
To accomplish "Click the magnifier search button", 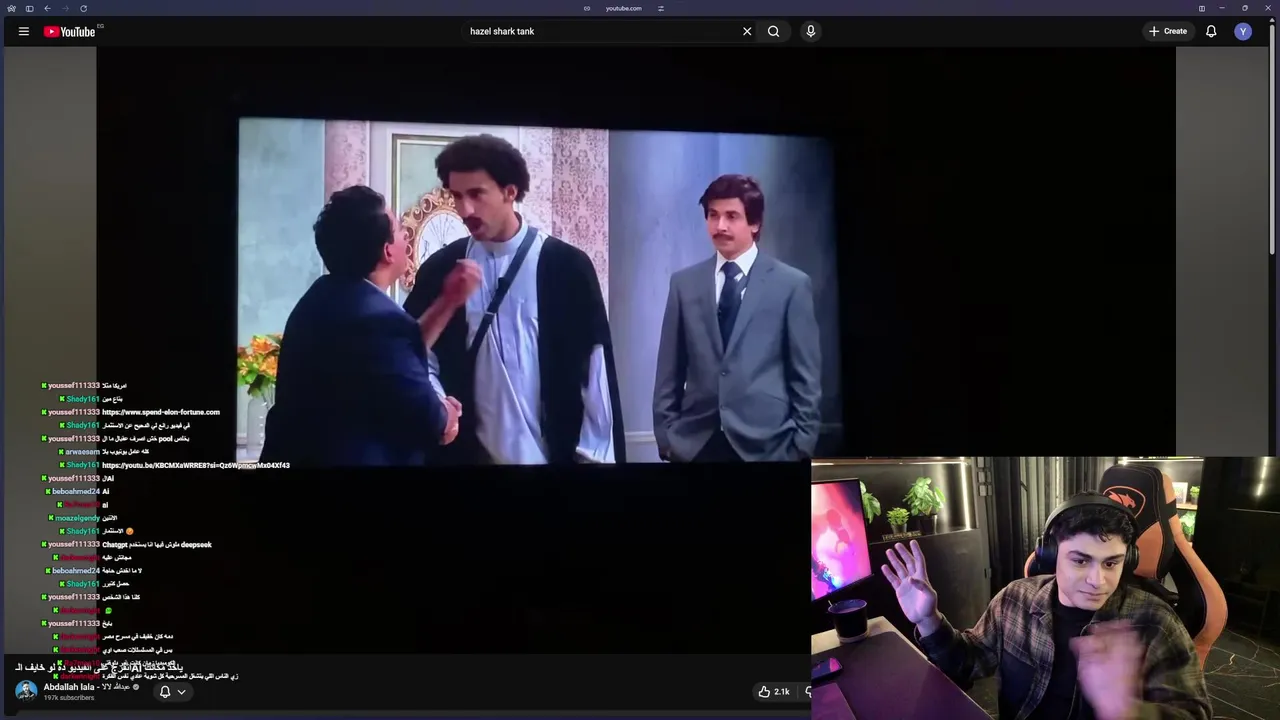I will click(773, 31).
